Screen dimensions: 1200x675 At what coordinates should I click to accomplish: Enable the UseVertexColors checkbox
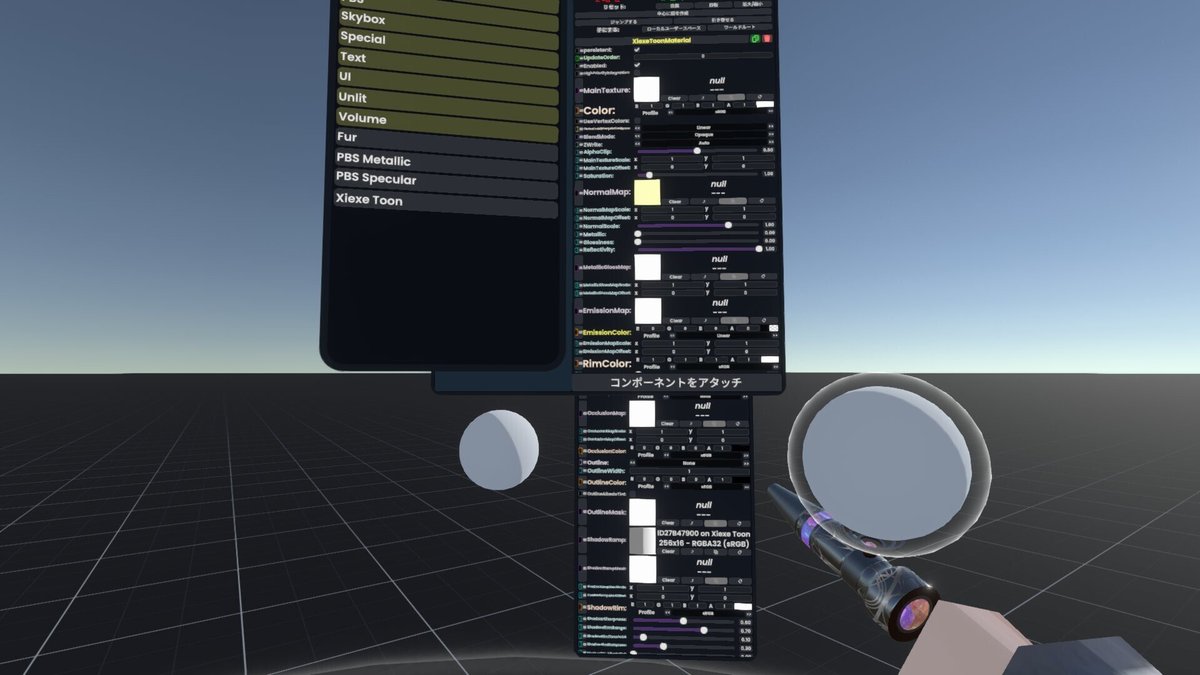point(637,120)
